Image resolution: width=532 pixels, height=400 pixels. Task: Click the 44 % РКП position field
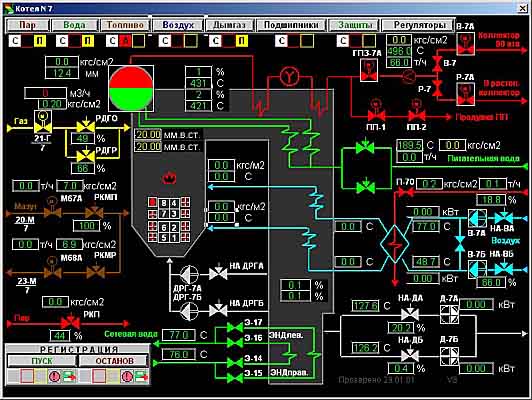[x=60, y=336]
